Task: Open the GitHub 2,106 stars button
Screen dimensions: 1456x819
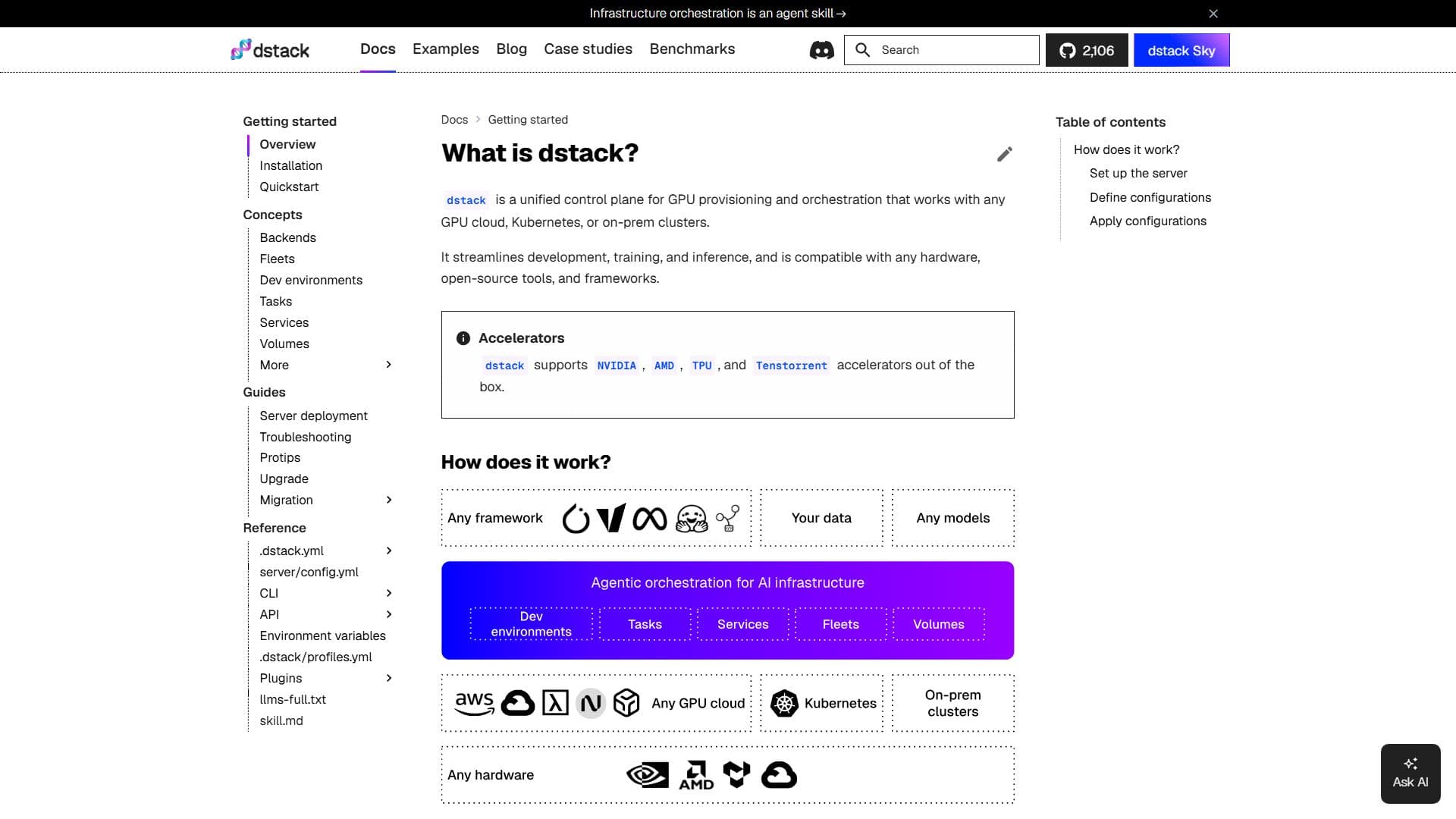Action: [1087, 50]
